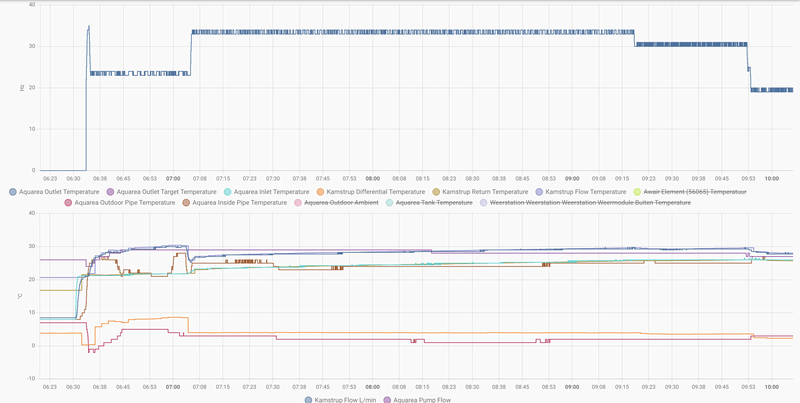
Task: Click the Hz axis label of frequency chart
Action: click(x=22, y=88)
